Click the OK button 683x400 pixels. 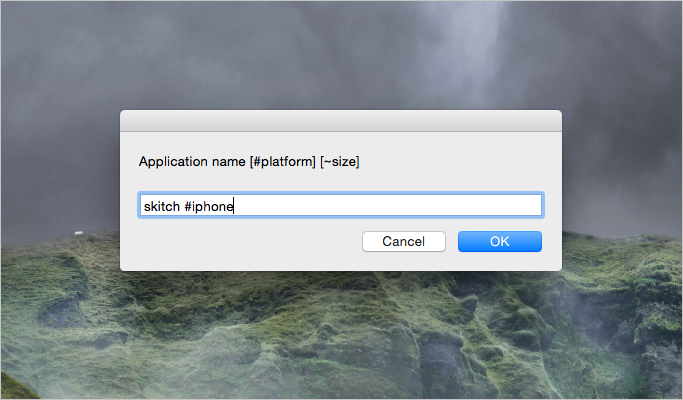tap(500, 241)
